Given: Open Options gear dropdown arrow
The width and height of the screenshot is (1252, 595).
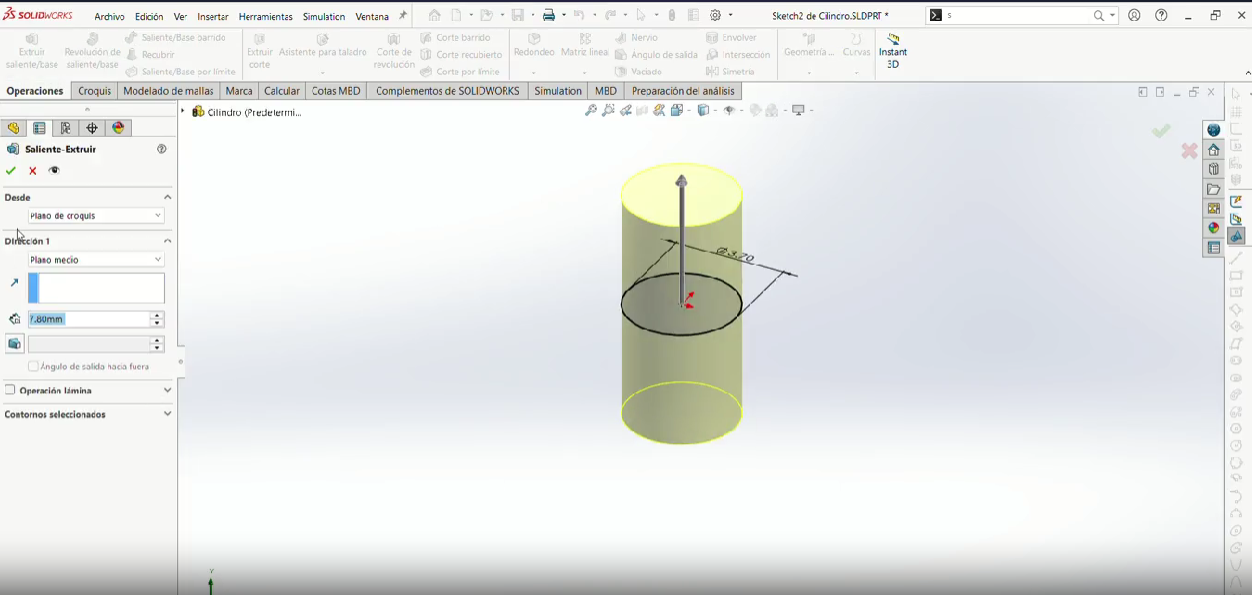Looking at the screenshot, I should pos(731,16).
